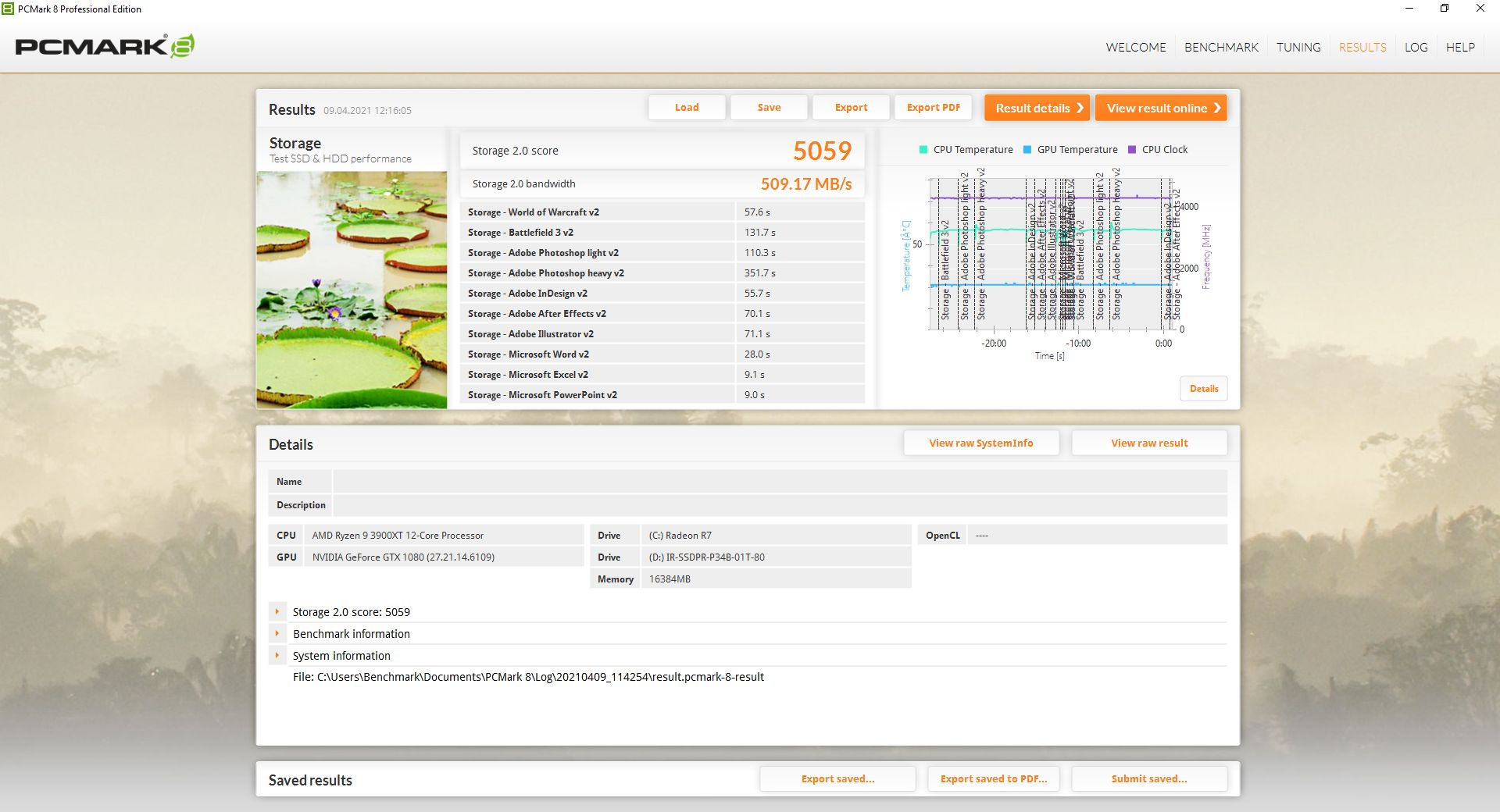The width and height of the screenshot is (1500, 812).
Task: Expand Benchmark information section
Action: click(277, 633)
